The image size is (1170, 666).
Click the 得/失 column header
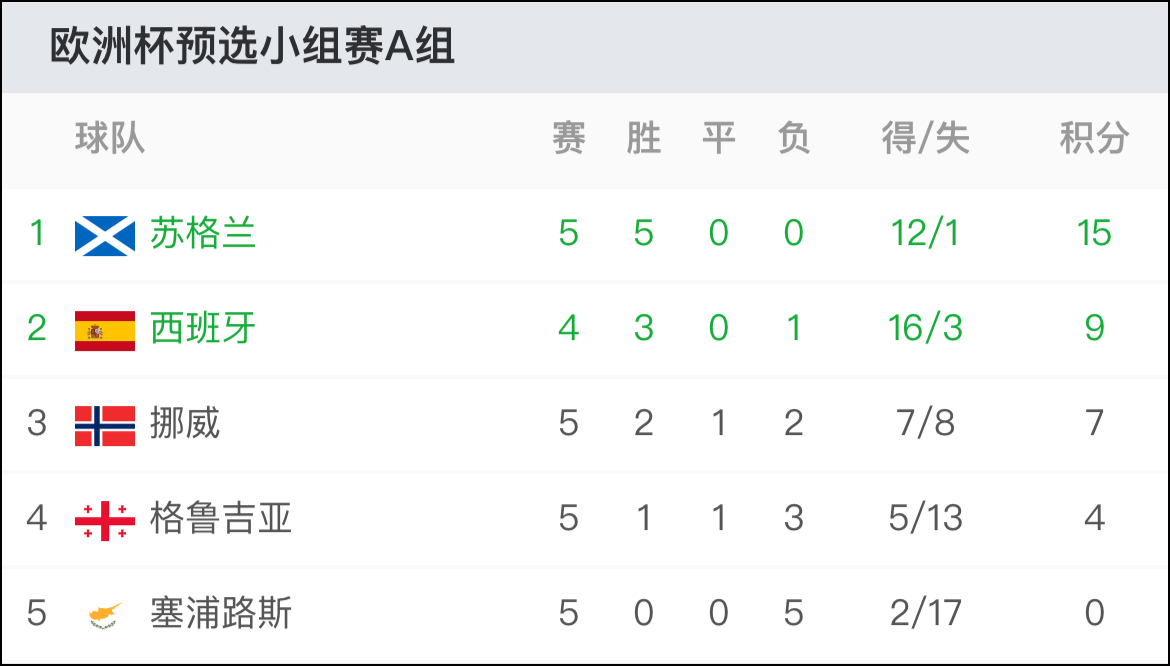pos(925,138)
